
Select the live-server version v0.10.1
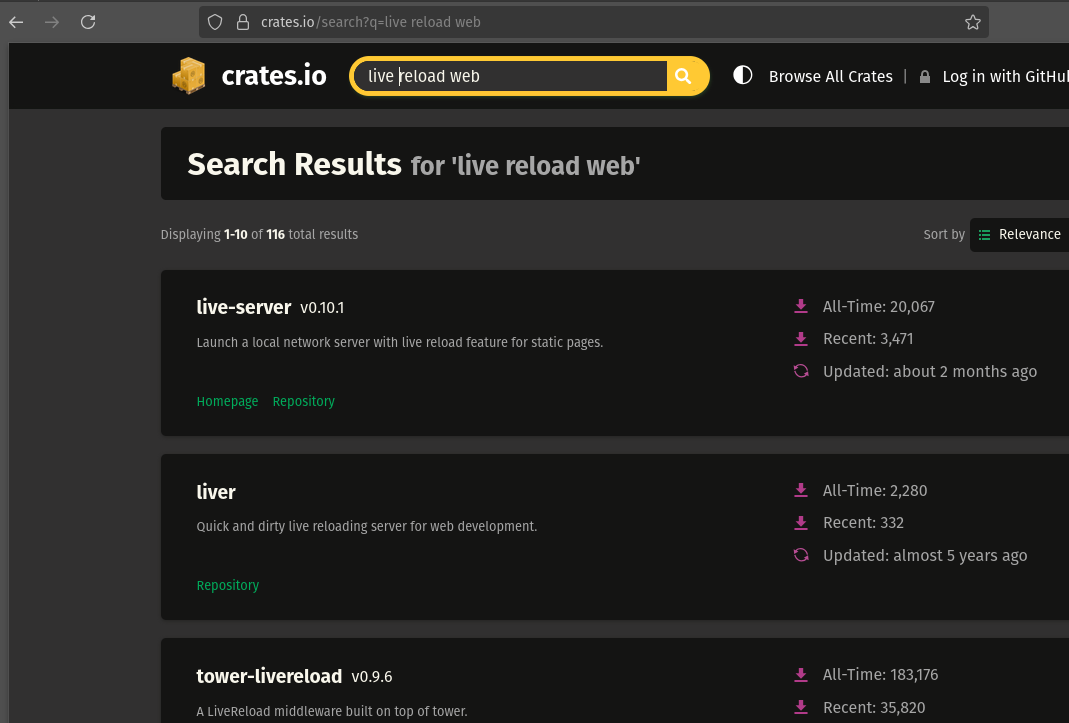point(322,308)
